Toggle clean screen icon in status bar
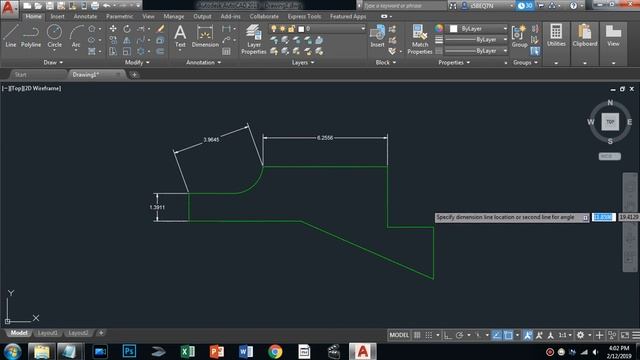This screenshot has height=360, width=640. point(625,335)
